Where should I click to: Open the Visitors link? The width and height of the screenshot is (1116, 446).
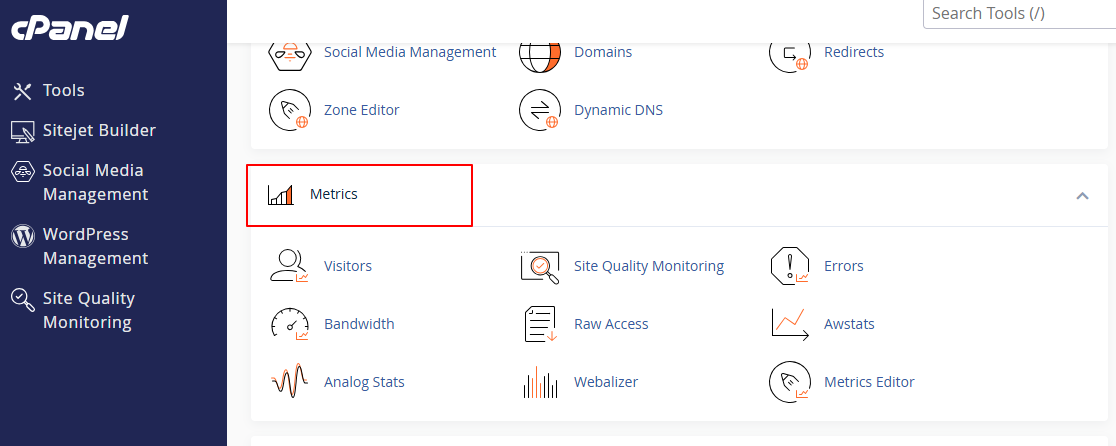click(x=348, y=266)
